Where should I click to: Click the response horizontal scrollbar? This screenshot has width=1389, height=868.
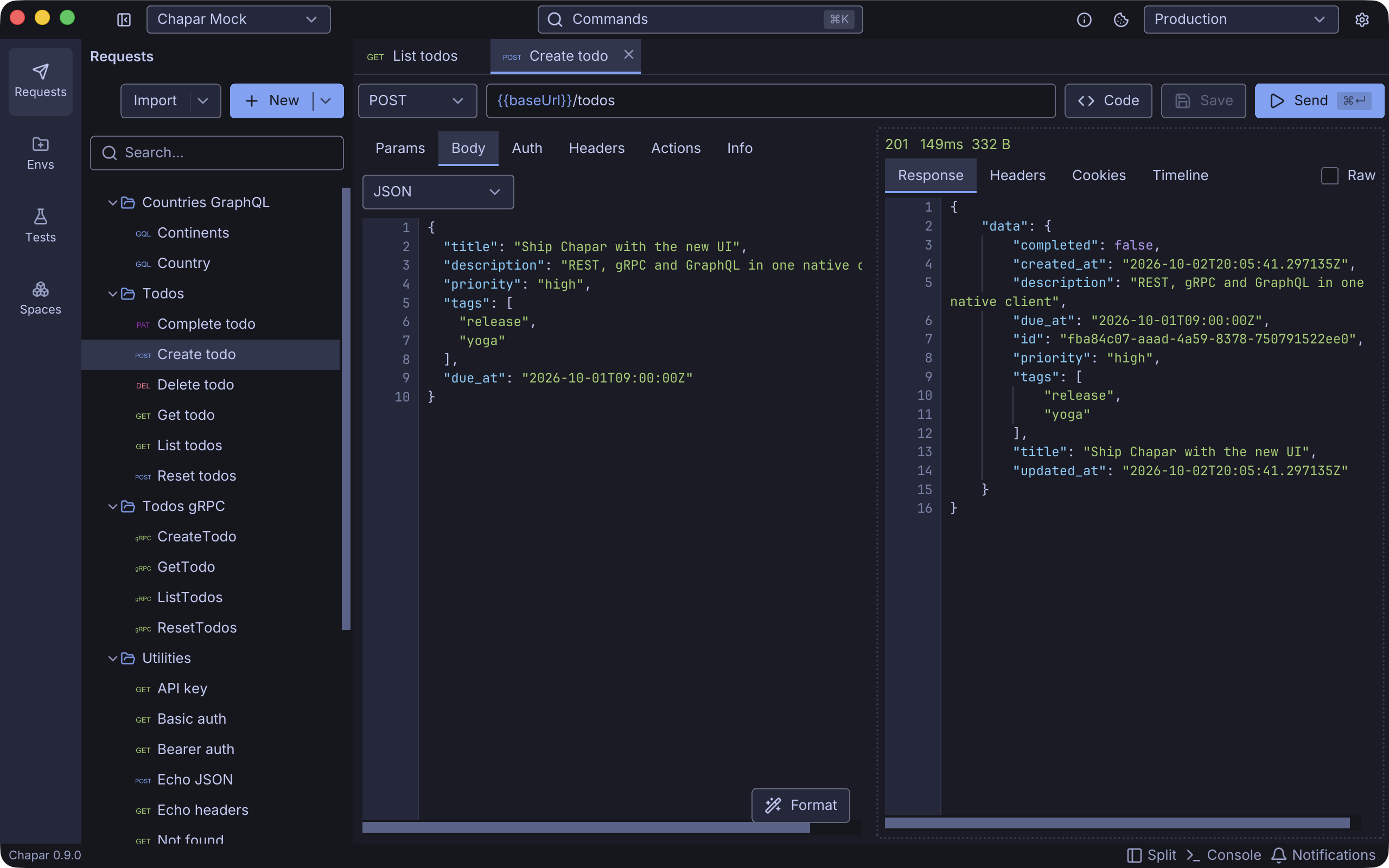tap(1117, 822)
